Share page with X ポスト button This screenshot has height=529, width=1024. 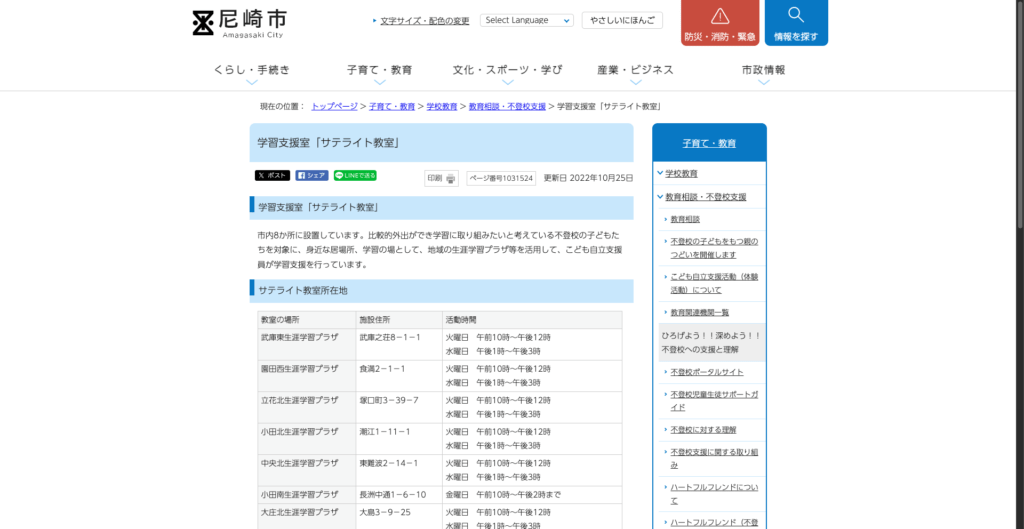click(x=272, y=176)
